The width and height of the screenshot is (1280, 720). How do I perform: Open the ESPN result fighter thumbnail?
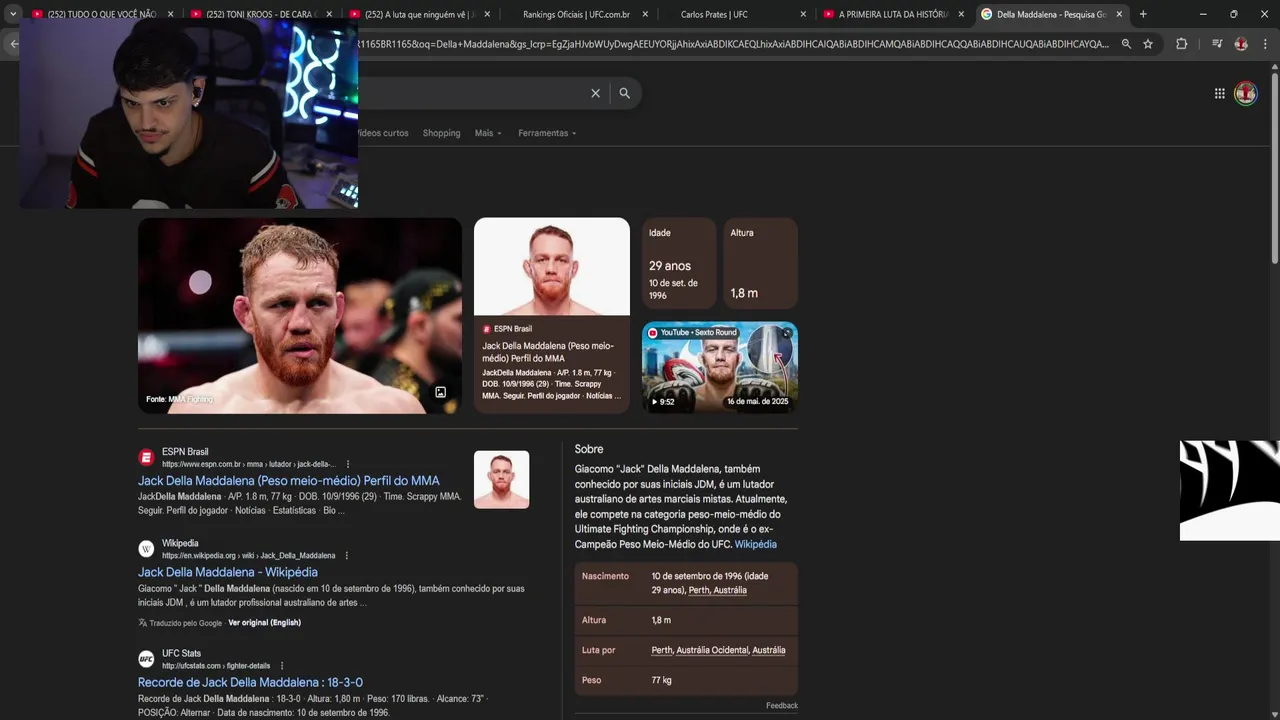501,480
